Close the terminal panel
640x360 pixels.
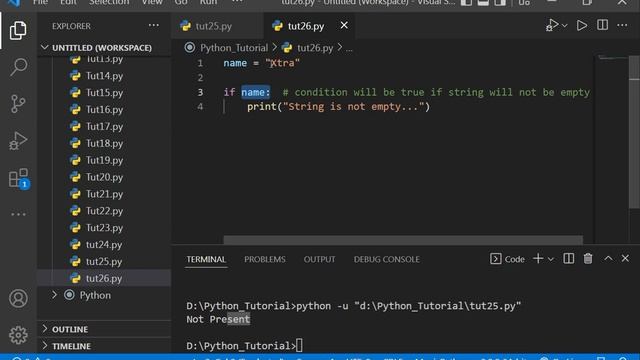(625, 258)
